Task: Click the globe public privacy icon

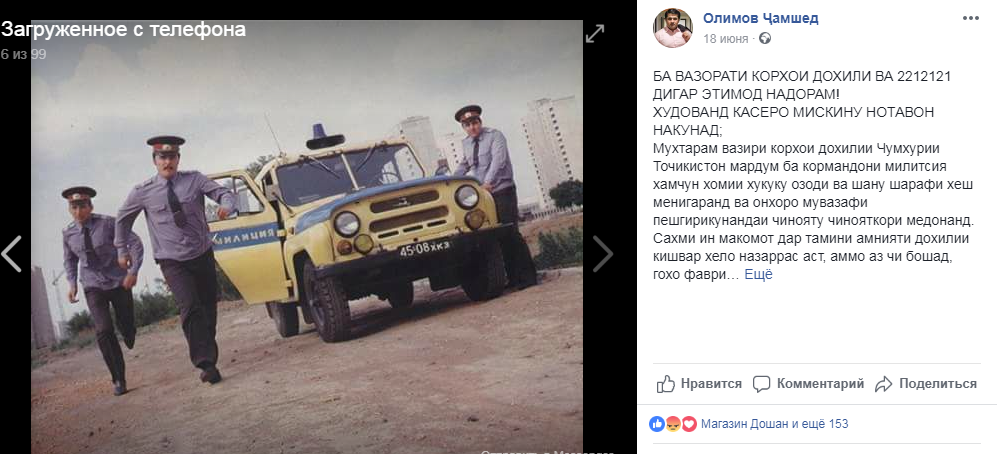Action: [766, 39]
